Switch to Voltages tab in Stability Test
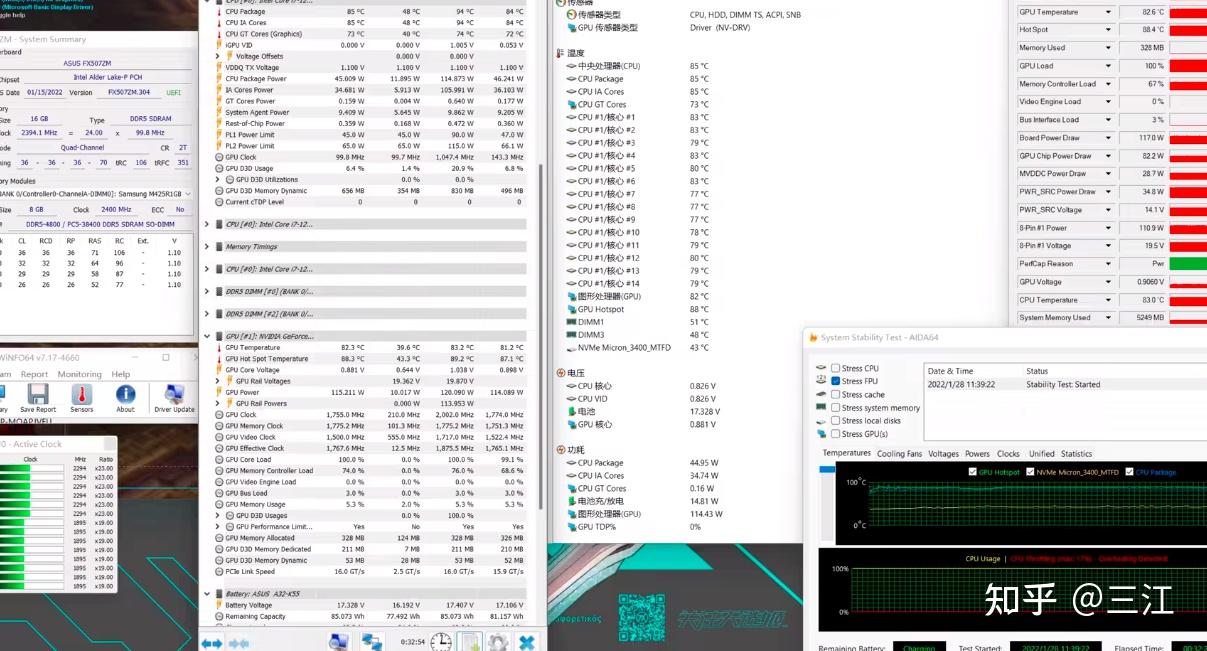 [x=943, y=454]
